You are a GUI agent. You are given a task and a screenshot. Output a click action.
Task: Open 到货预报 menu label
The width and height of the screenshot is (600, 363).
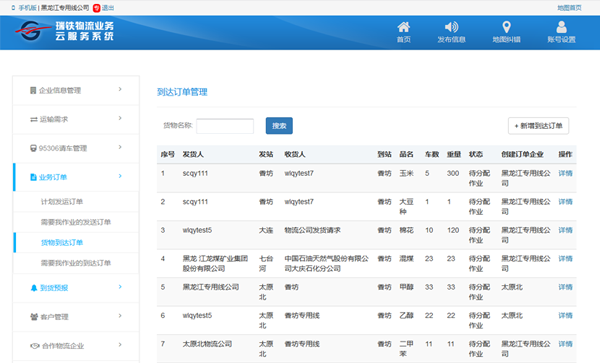pos(54,288)
